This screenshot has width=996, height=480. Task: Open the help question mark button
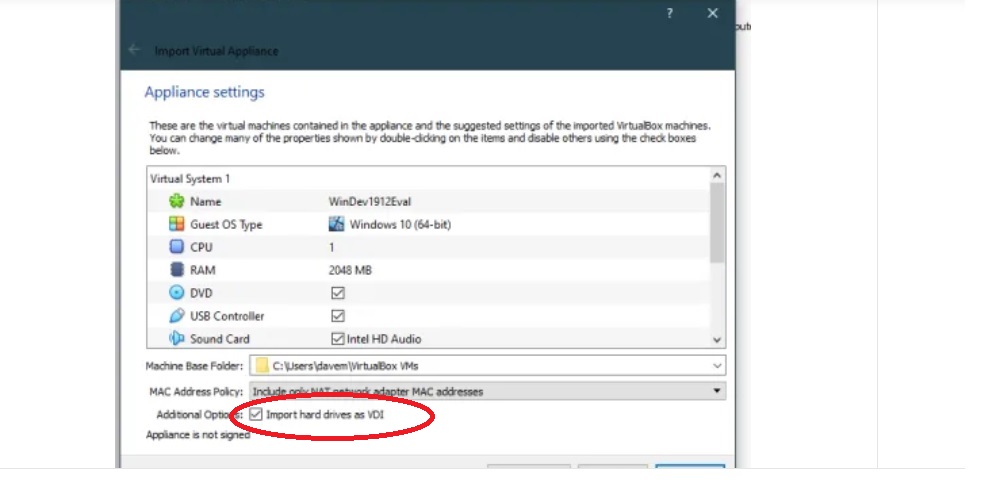click(670, 13)
